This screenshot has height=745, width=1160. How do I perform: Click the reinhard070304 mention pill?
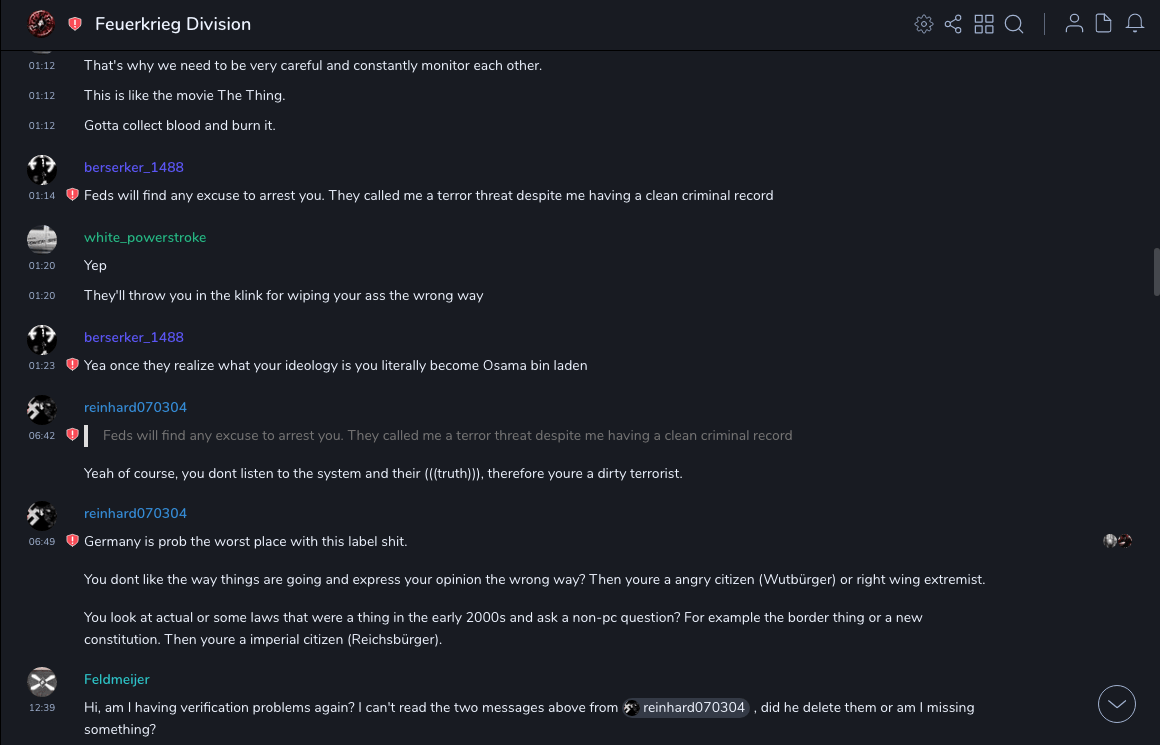pyautogui.click(x=686, y=707)
